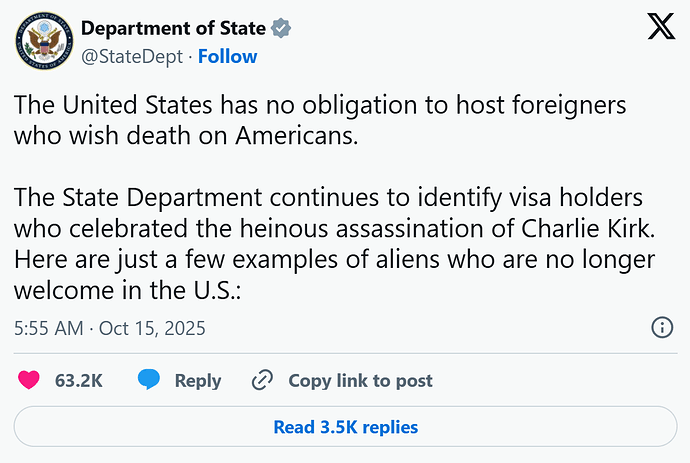Like the post with the heart icon
This screenshot has width=690, height=463.
[x=29, y=380]
